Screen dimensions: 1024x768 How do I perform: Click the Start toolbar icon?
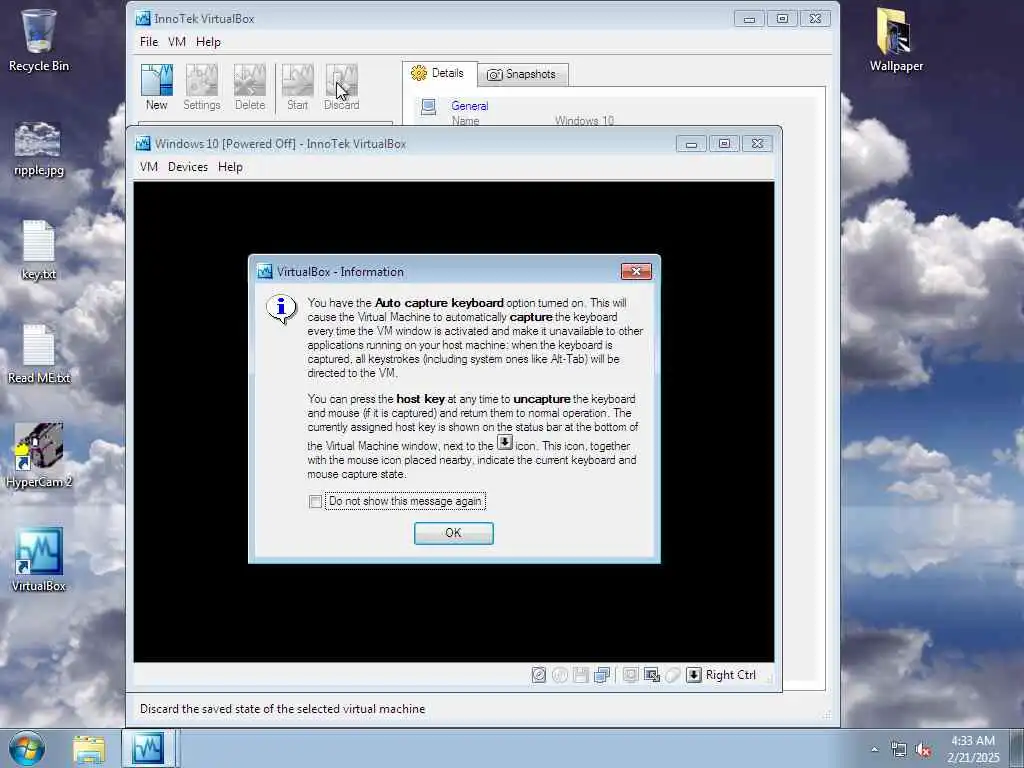(297, 87)
